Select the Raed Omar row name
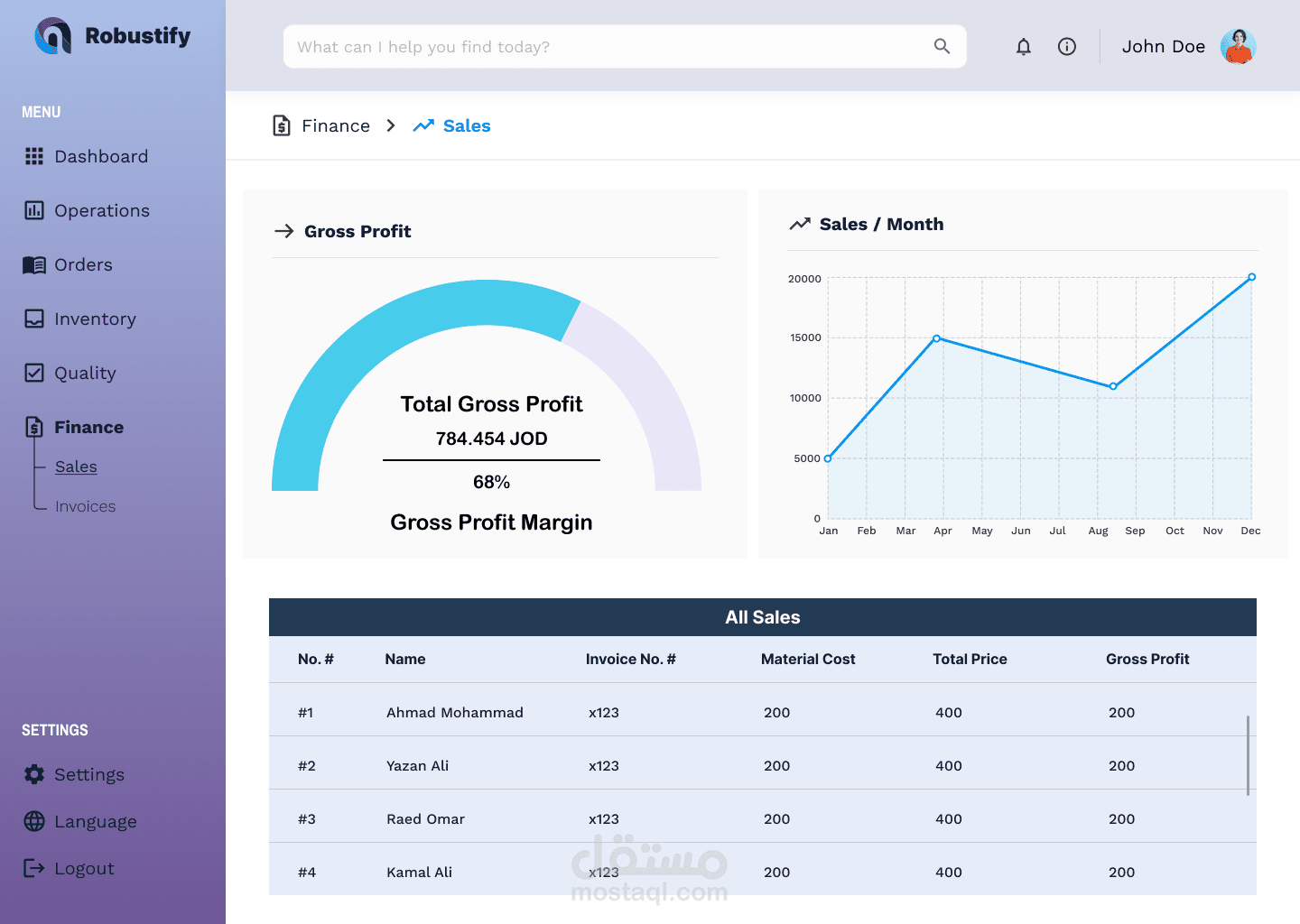 (426, 818)
